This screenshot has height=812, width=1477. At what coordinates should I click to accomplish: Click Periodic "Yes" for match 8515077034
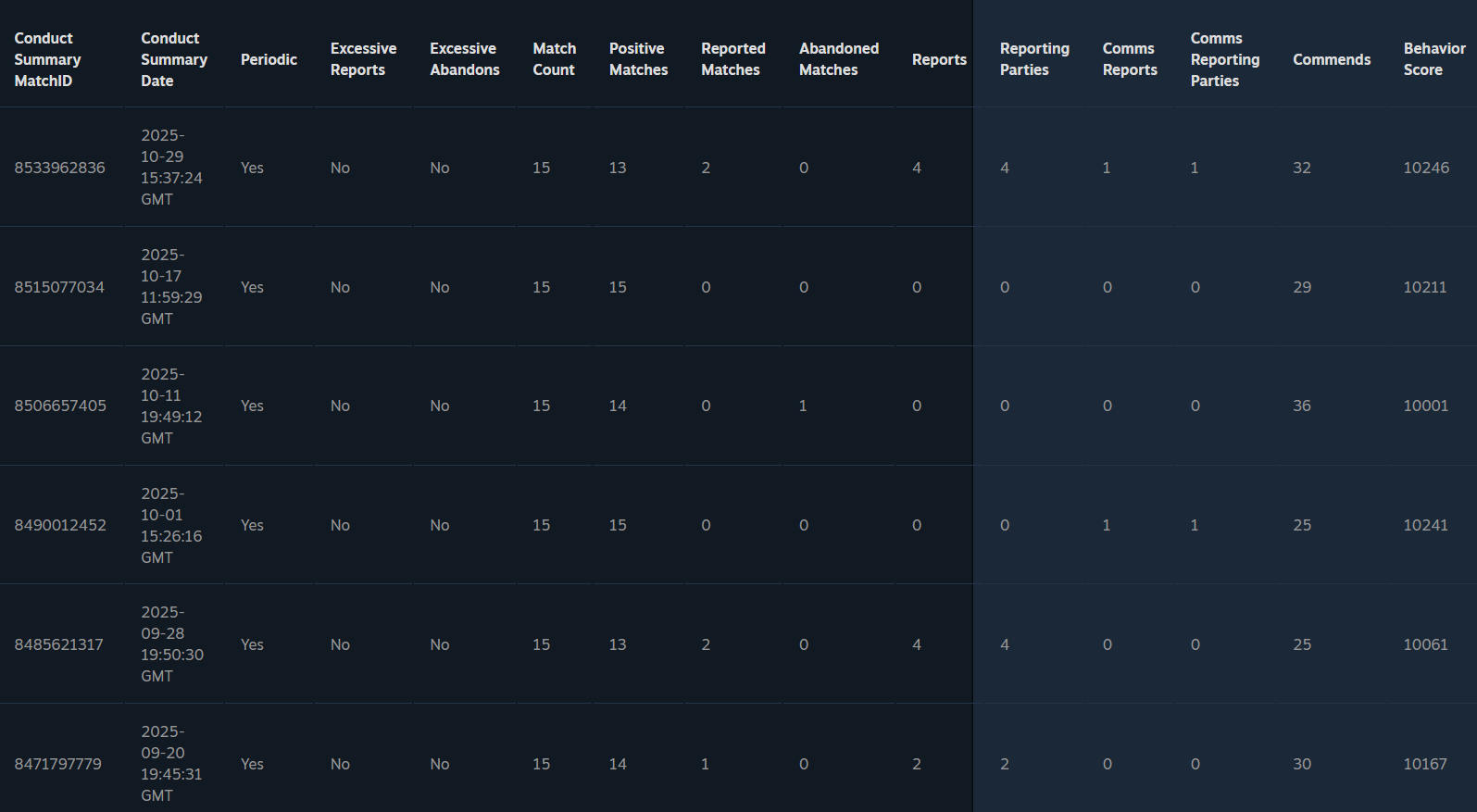[x=252, y=287]
